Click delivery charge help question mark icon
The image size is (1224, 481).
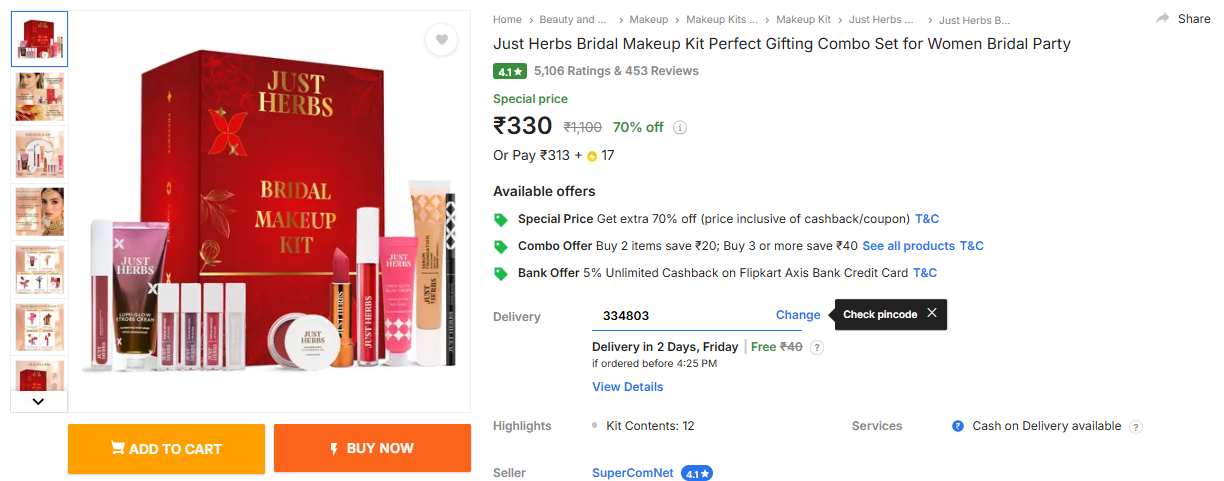817,347
